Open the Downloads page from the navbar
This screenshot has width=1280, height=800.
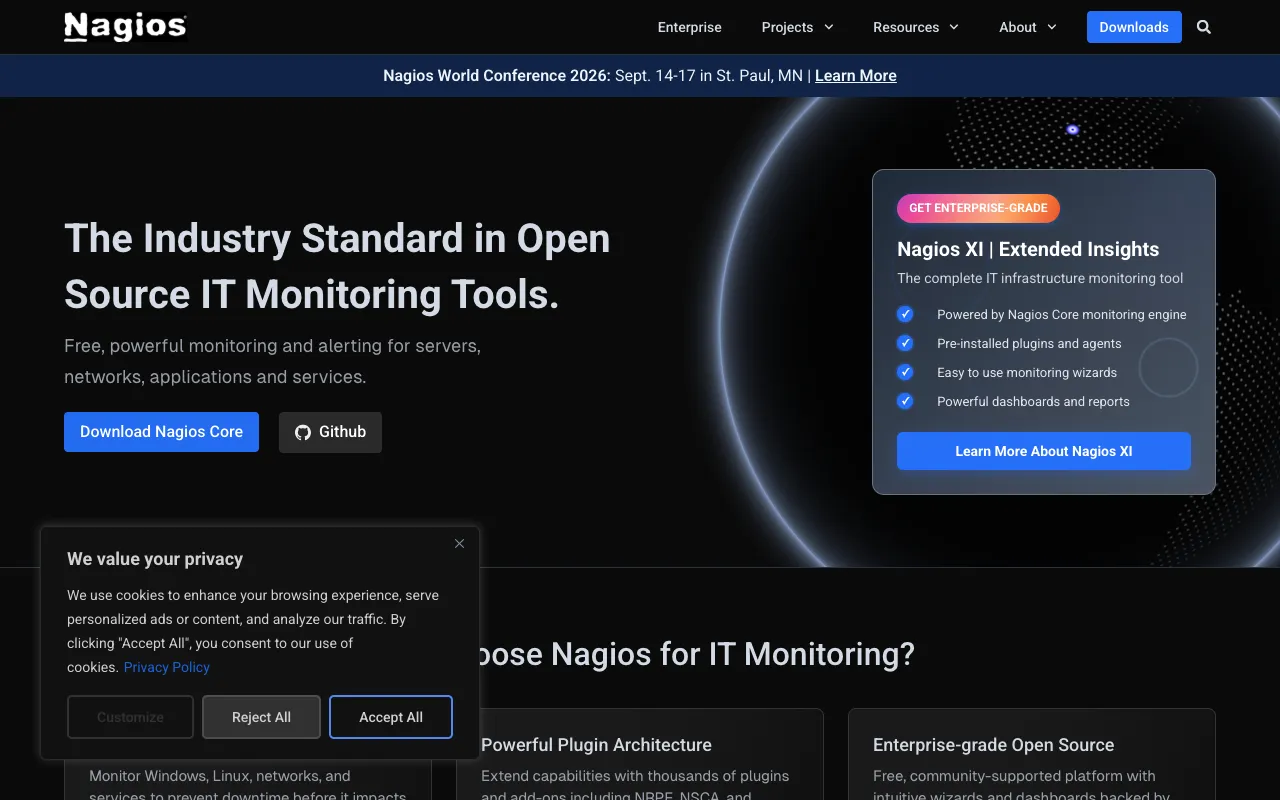point(1134,27)
